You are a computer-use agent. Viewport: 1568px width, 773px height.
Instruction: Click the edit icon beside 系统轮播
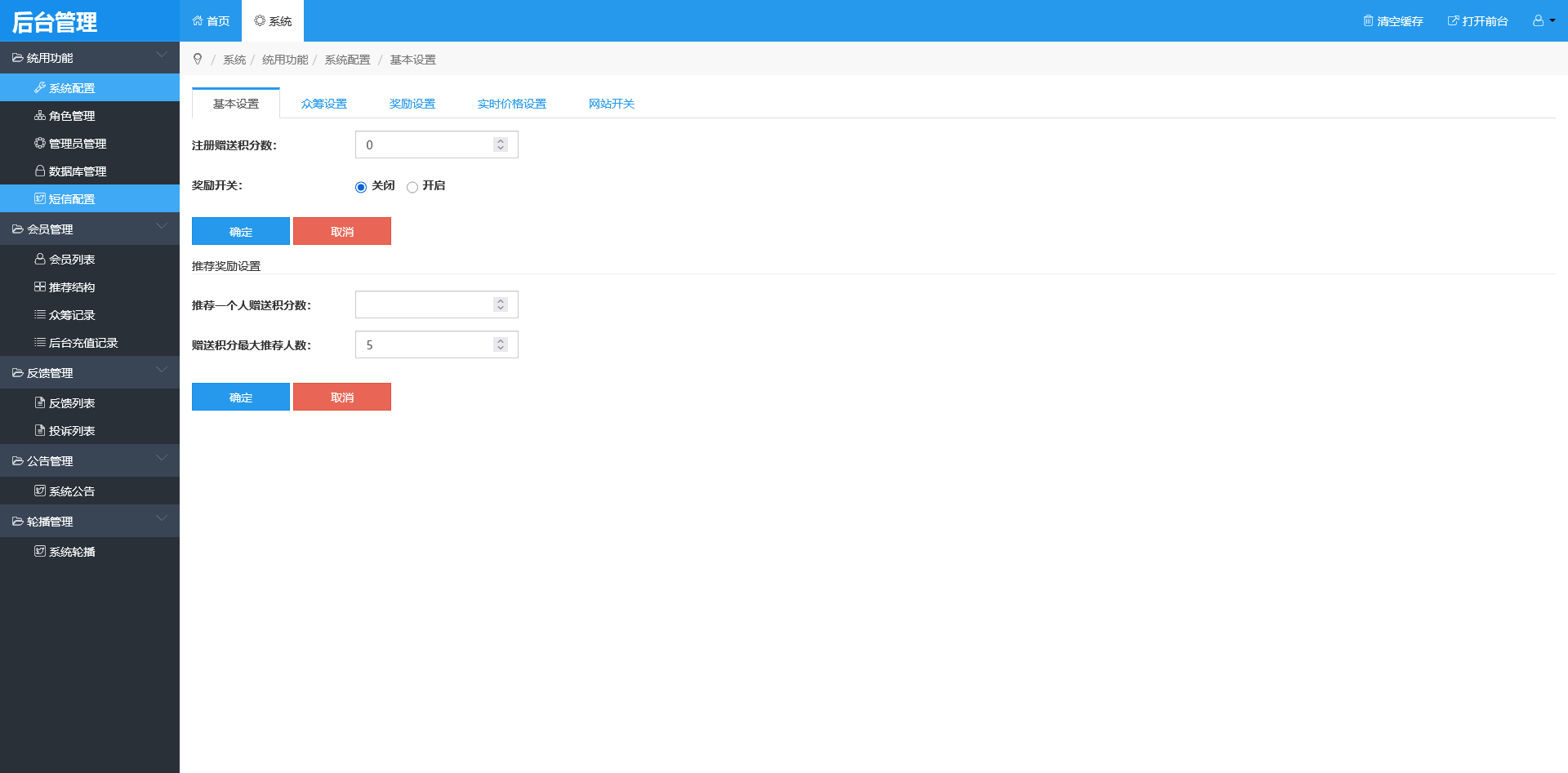pyautogui.click(x=40, y=551)
